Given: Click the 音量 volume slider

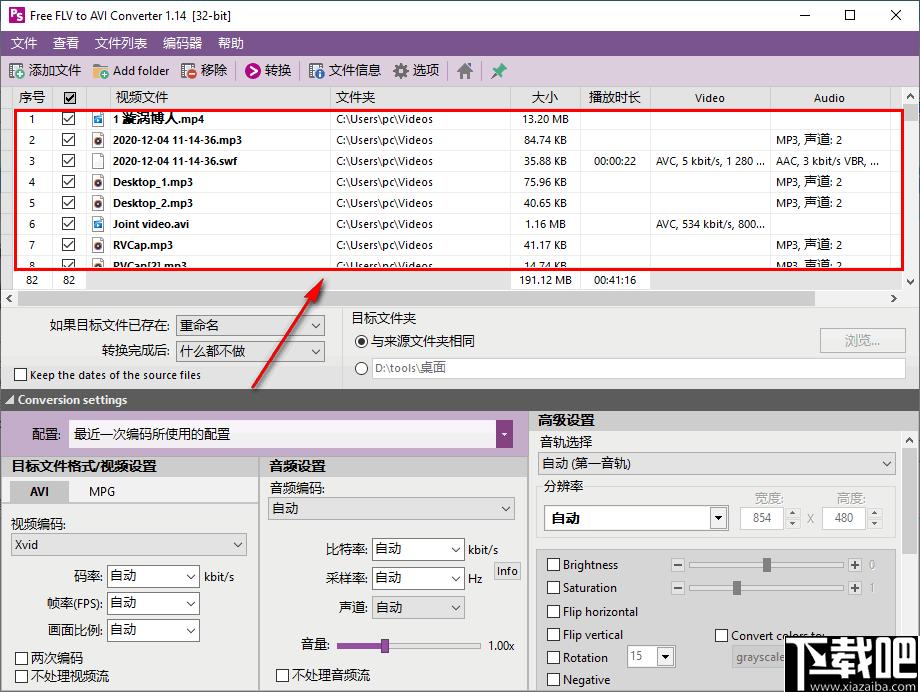Looking at the screenshot, I should 408,646.
